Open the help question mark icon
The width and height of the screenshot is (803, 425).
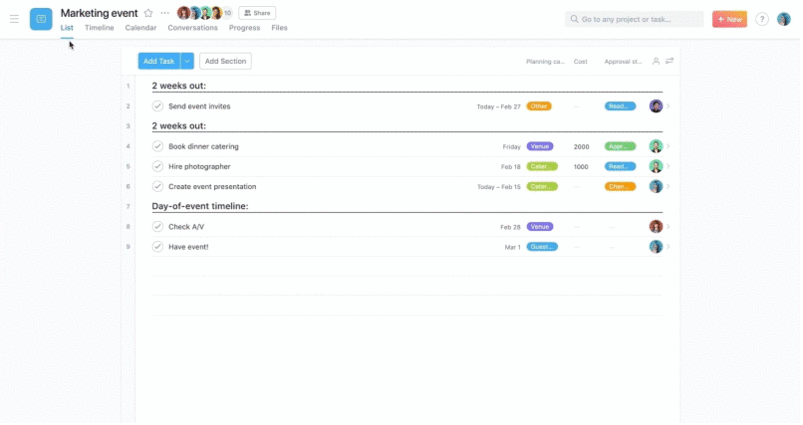point(762,19)
